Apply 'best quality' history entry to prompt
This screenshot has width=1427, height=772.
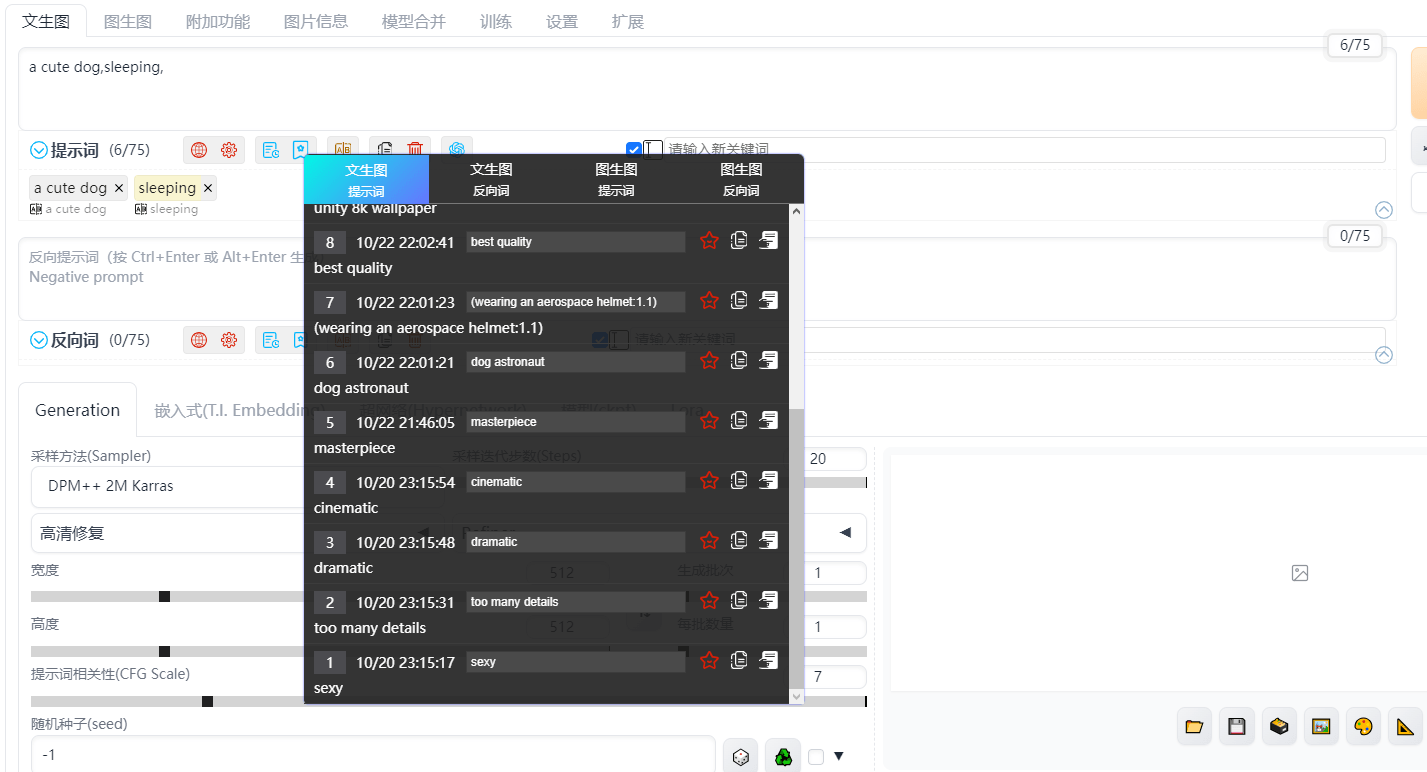point(768,241)
